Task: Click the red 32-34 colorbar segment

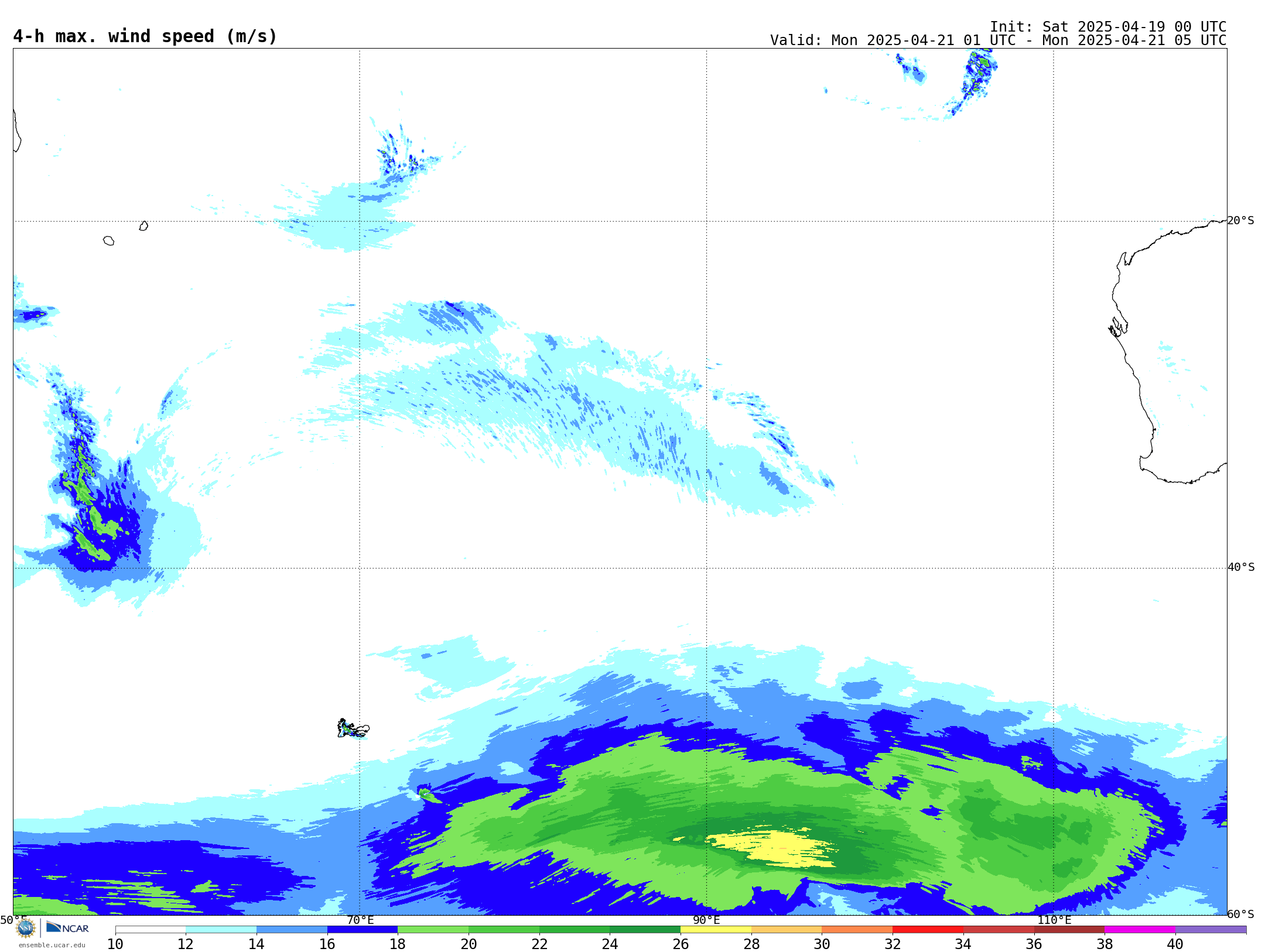Action: point(928,930)
